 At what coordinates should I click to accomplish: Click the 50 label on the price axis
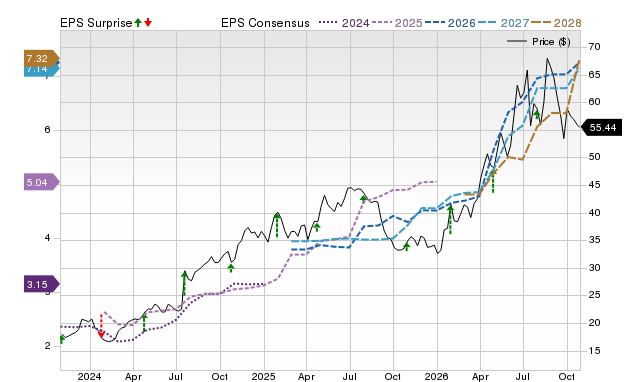594,157
